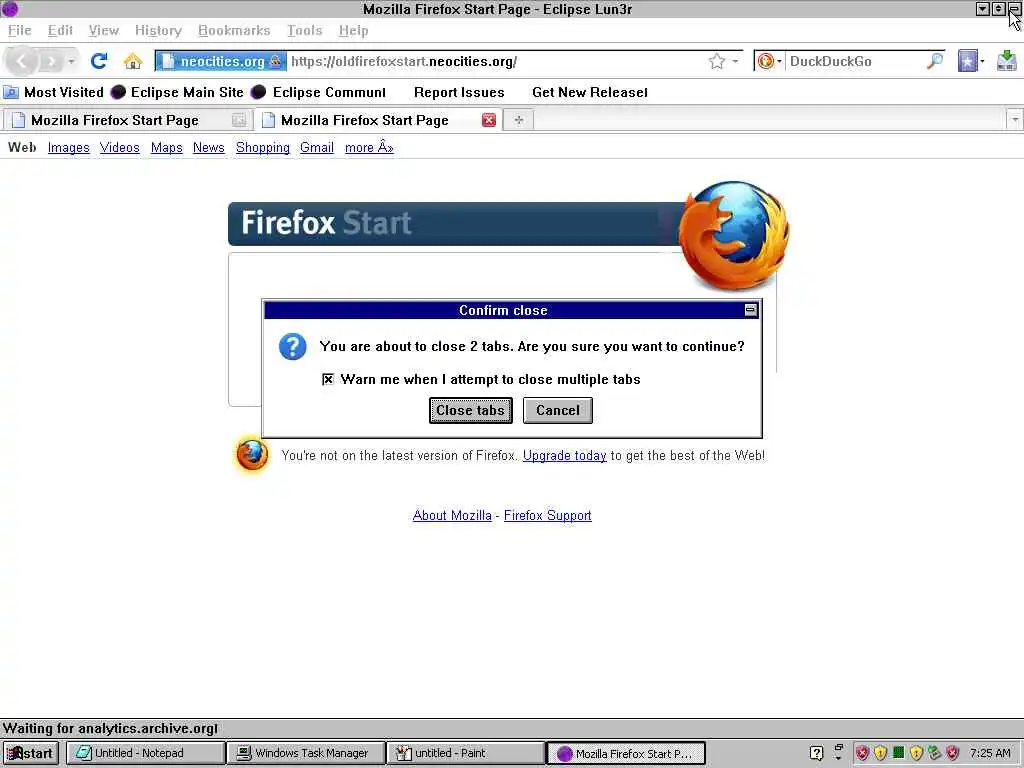This screenshot has width=1024, height=768.
Task: Reload the page with the refresh icon
Action: [99, 61]
